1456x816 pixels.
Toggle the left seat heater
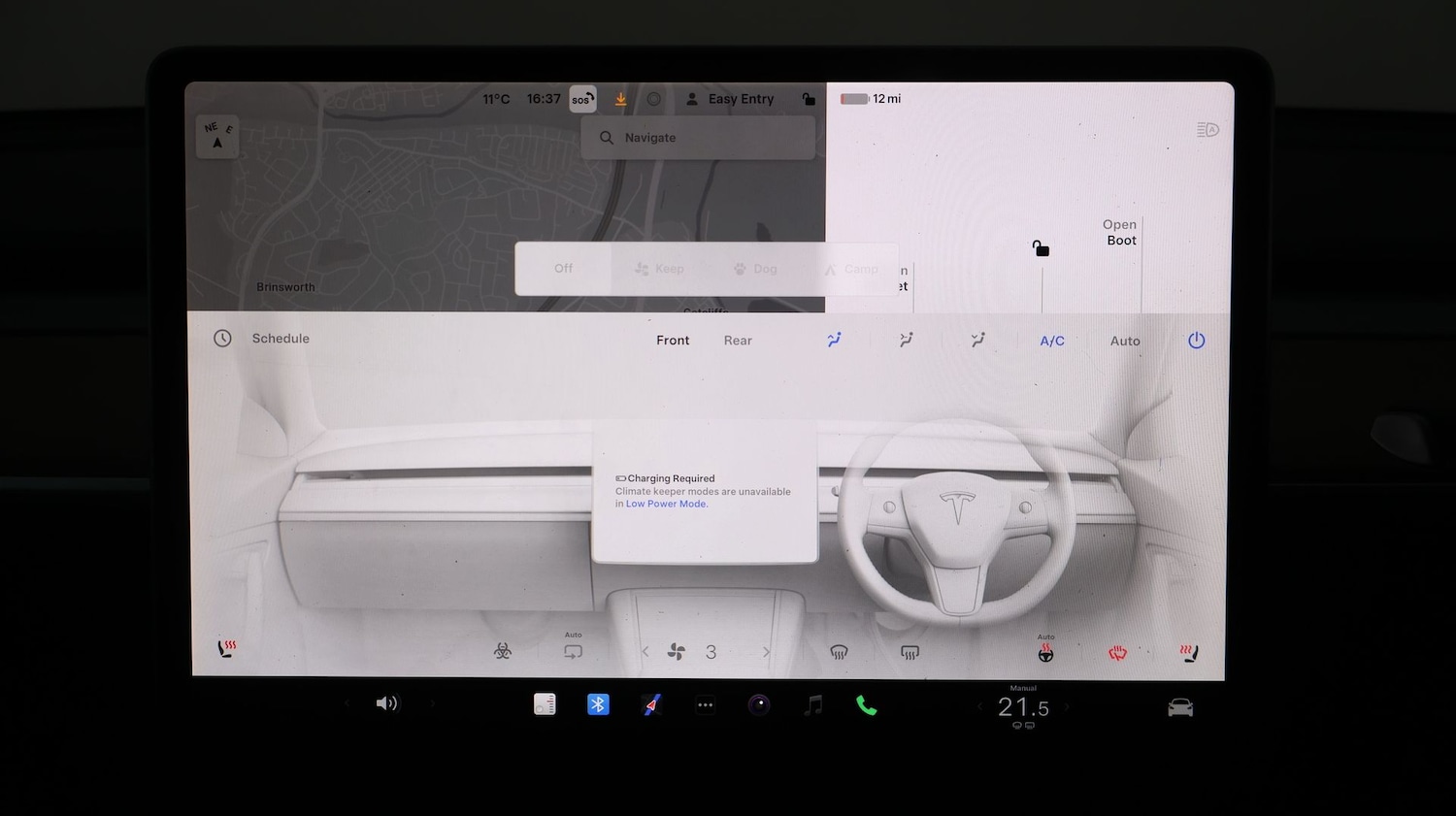pos(227,649)
